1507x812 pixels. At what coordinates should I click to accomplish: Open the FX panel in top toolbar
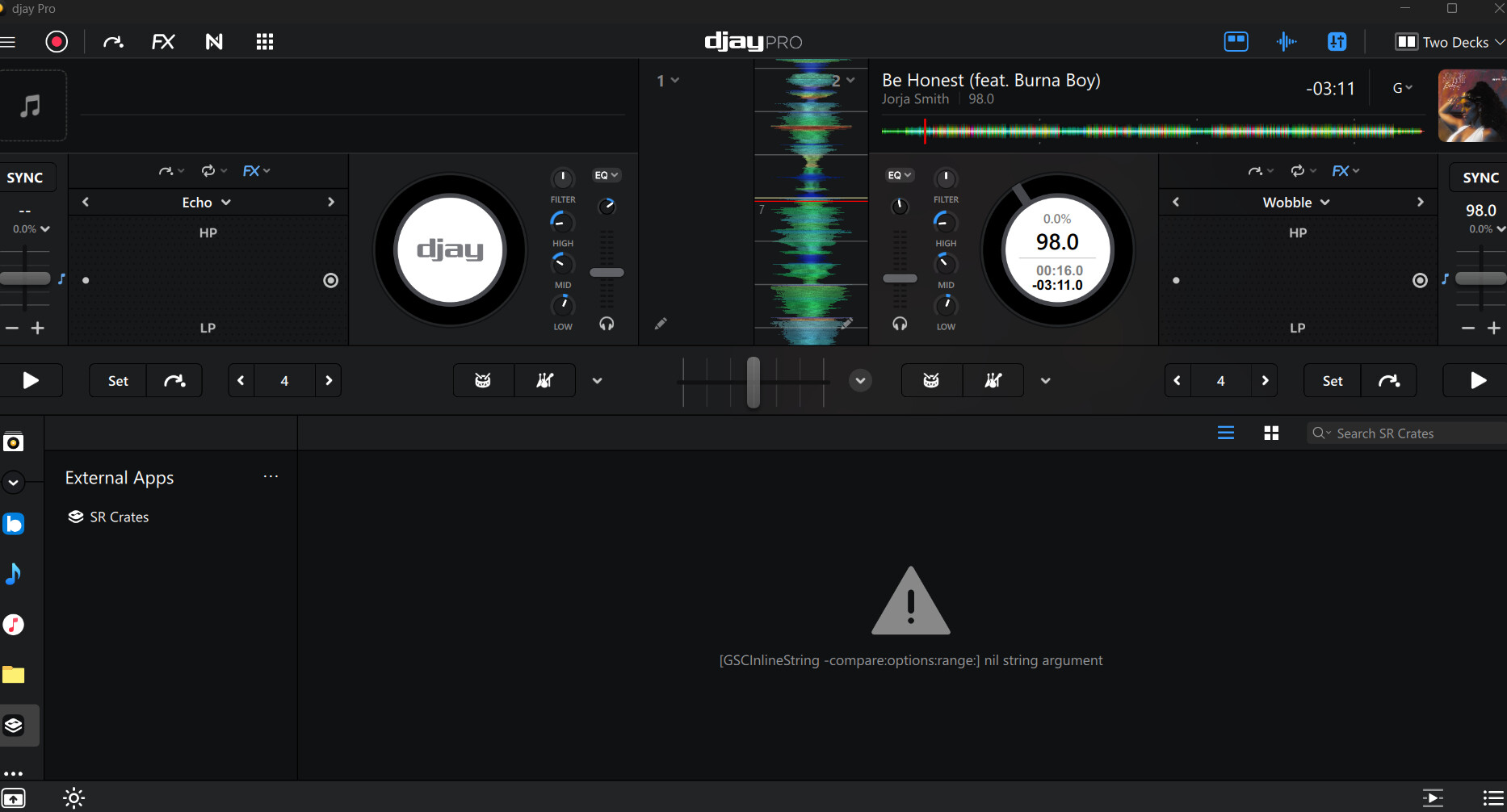tap(163, 42)
